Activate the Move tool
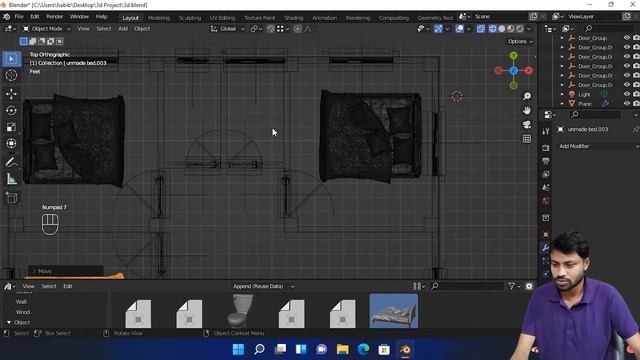640x360 pixels. tap(11, 94)
